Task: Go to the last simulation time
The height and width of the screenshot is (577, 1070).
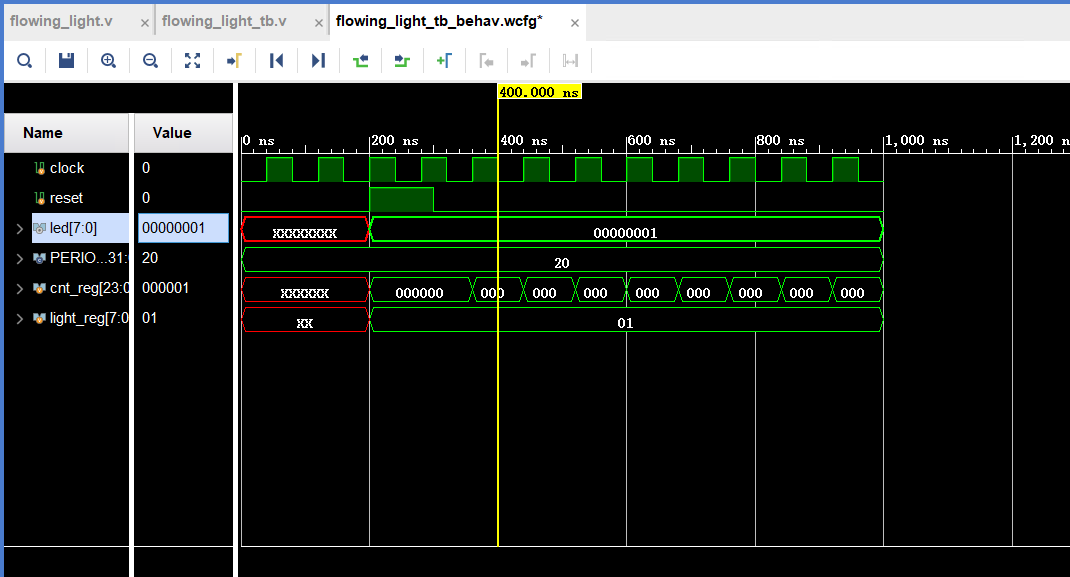Action: tap(318, 61)
